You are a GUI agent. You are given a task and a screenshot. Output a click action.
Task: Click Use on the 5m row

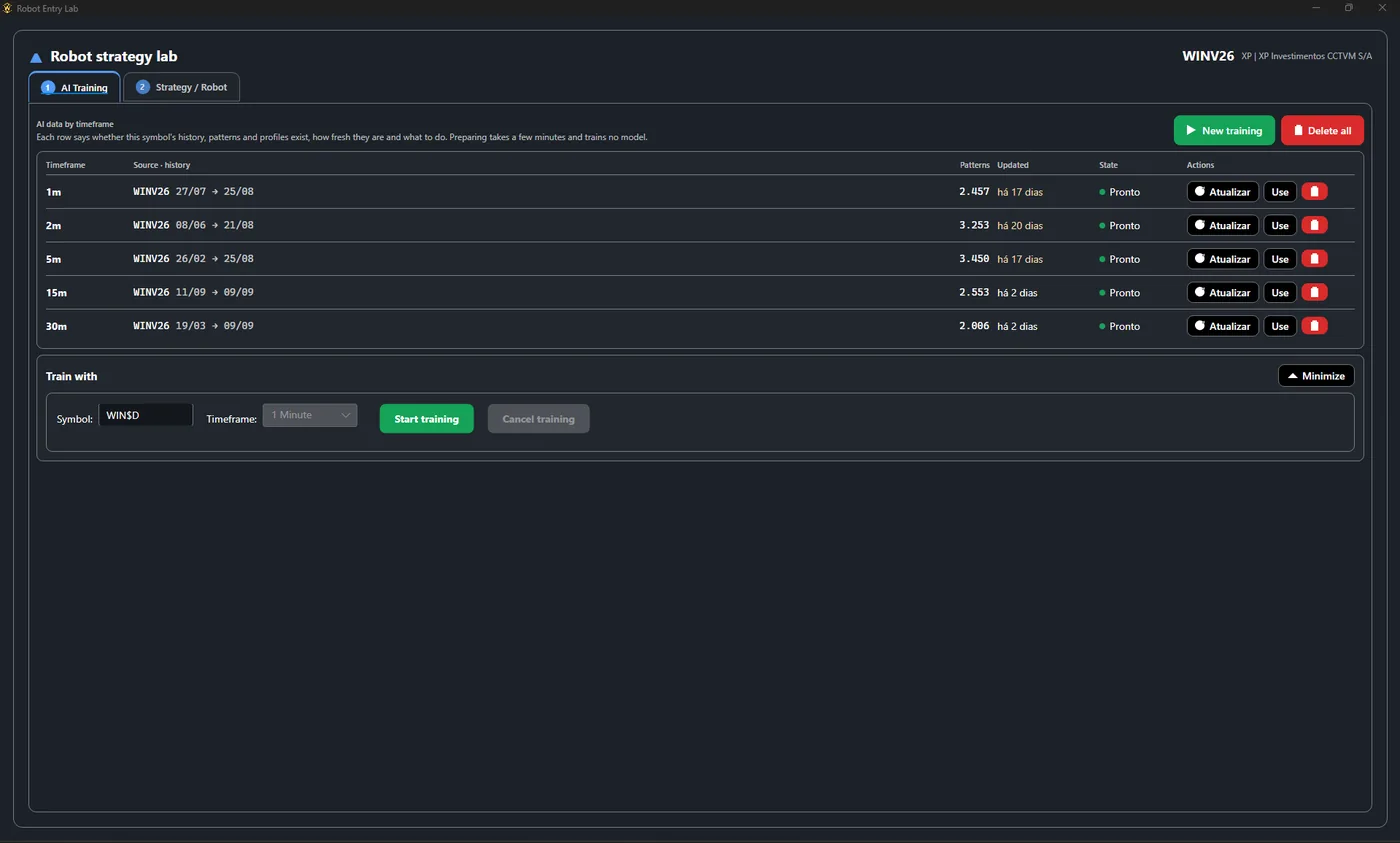pyautogui.click(x=1280, y=258)
